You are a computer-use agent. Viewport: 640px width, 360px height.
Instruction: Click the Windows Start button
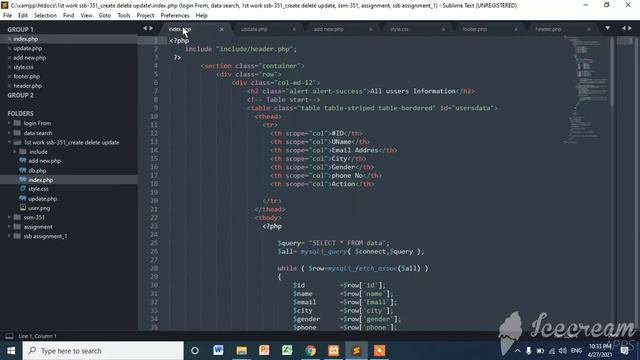(x=11, y=351)
